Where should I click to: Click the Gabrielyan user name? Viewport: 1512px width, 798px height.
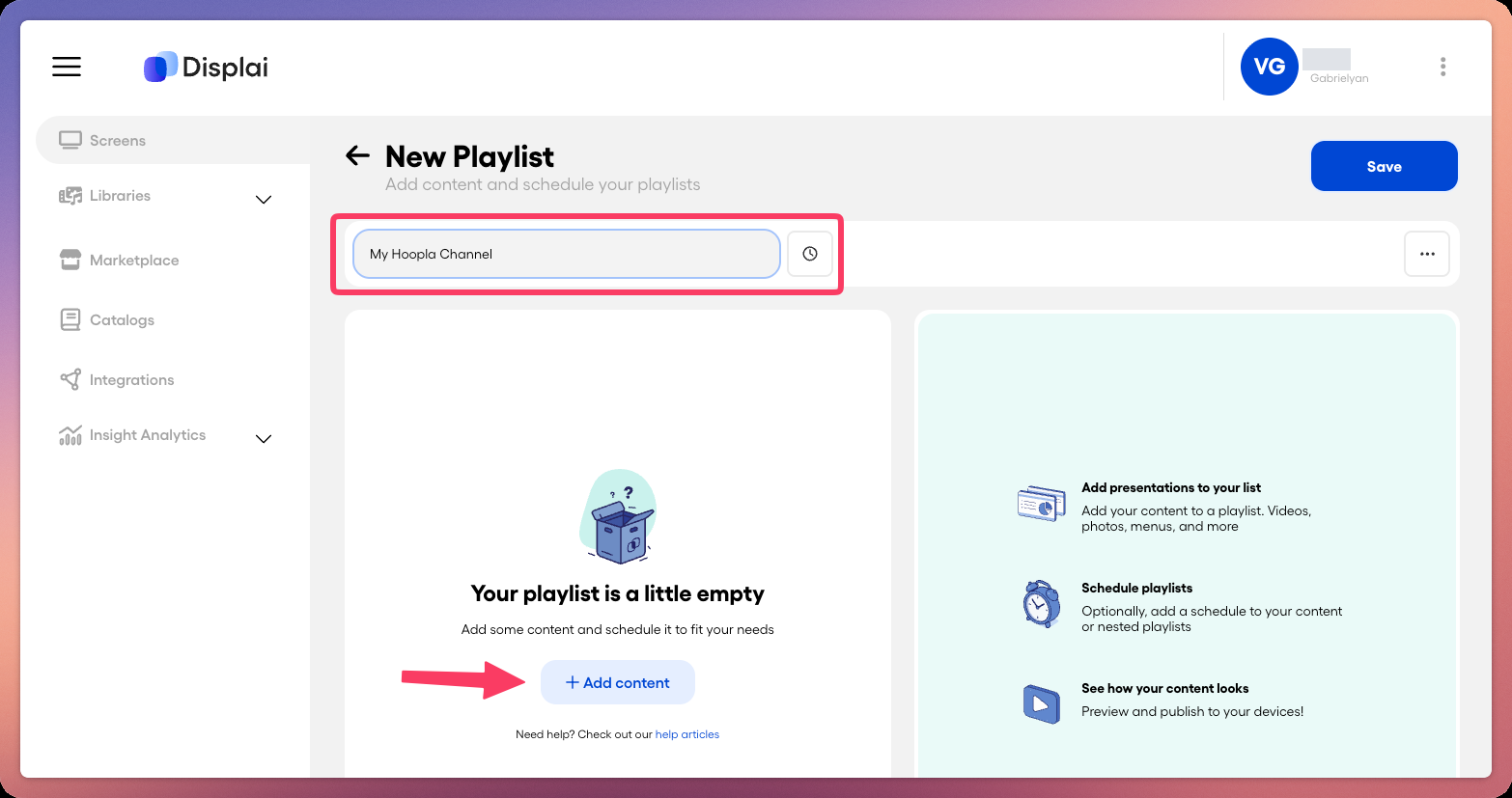click(1339, 78)
